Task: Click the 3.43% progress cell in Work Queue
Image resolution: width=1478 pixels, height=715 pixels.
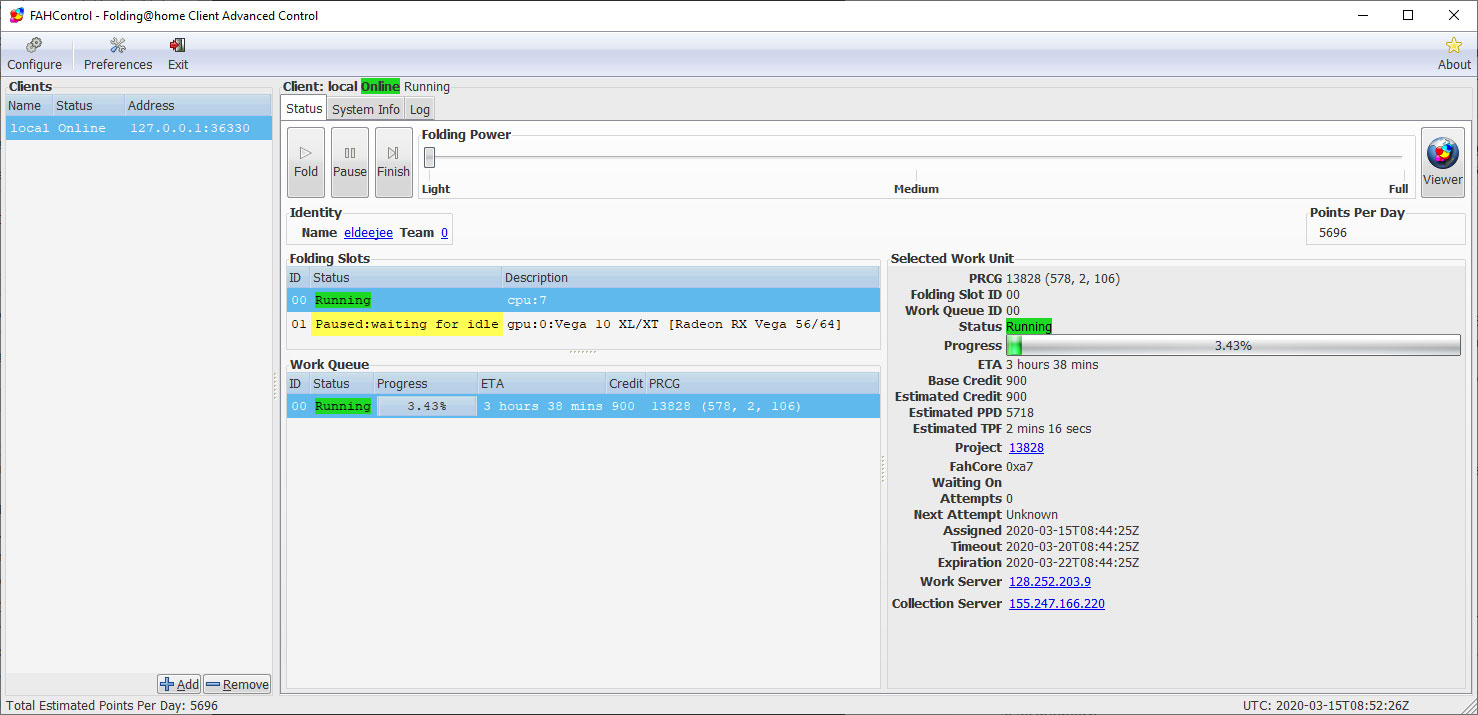Action: [426, 406]
